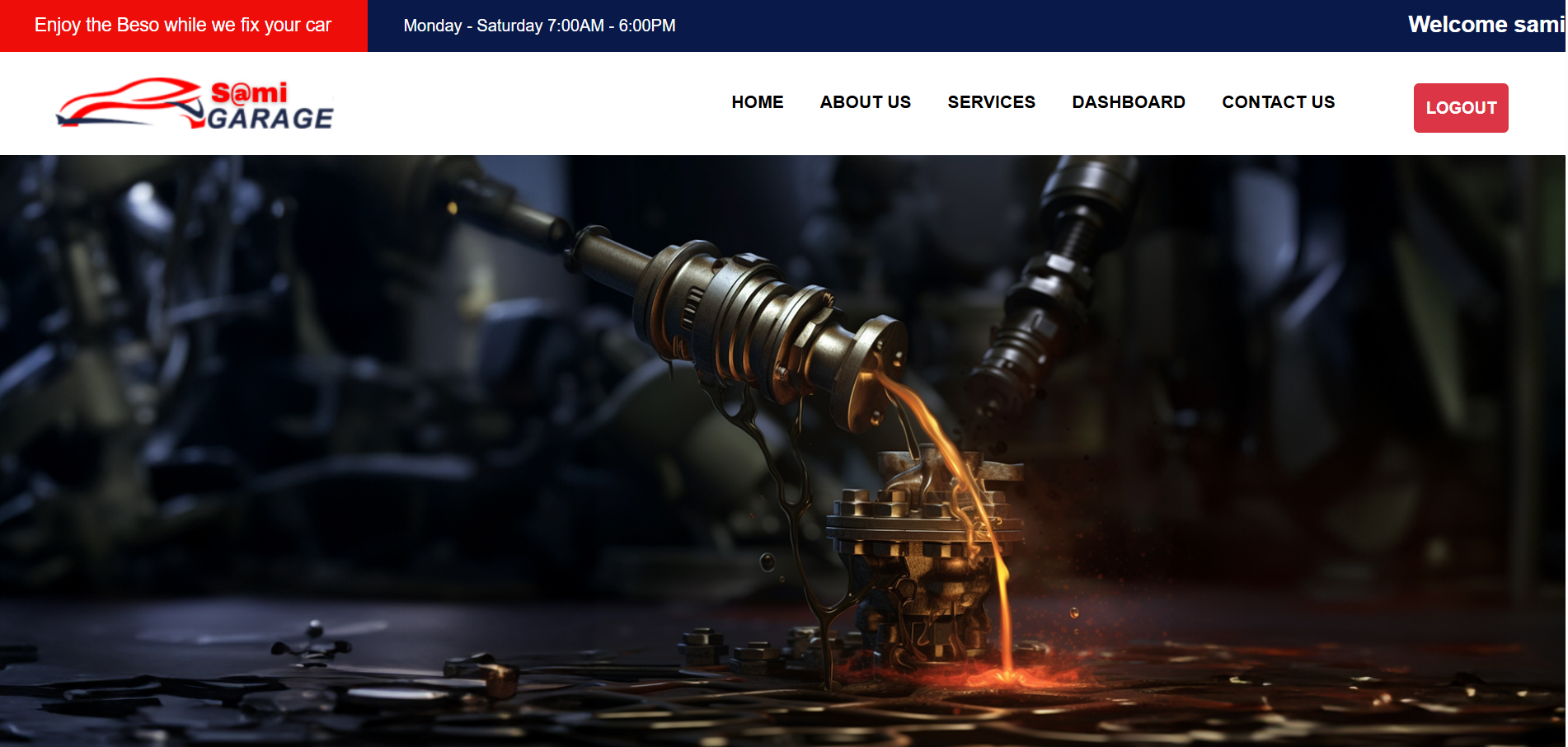Click the Monday - Saturday hours text
Screen dimensions: 1568x747
[539, 26]
